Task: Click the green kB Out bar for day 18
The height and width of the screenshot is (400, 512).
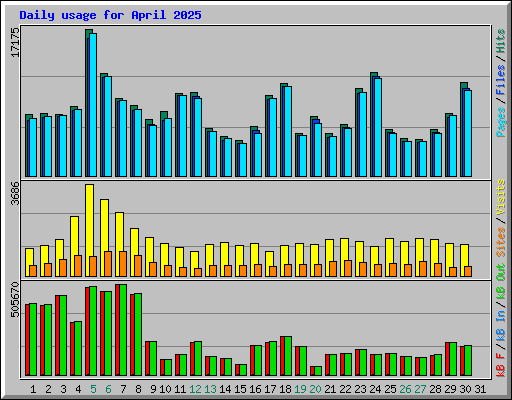Action: [288, 356]
